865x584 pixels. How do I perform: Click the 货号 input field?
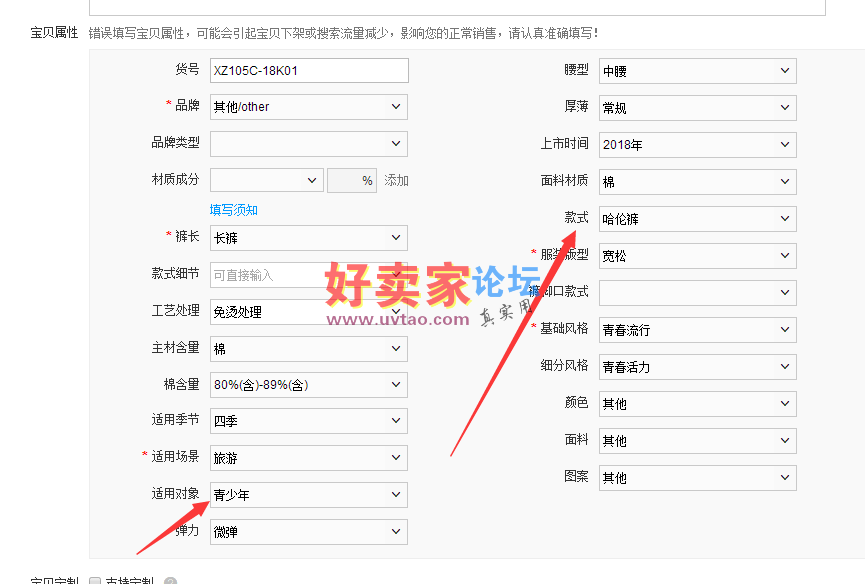click(308, 71)
